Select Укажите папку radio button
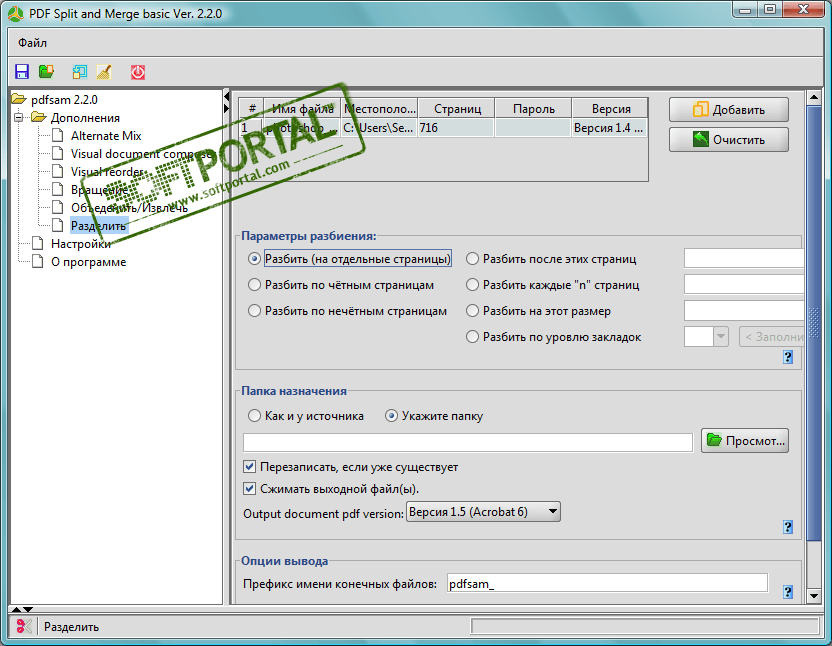 point(391,416)
